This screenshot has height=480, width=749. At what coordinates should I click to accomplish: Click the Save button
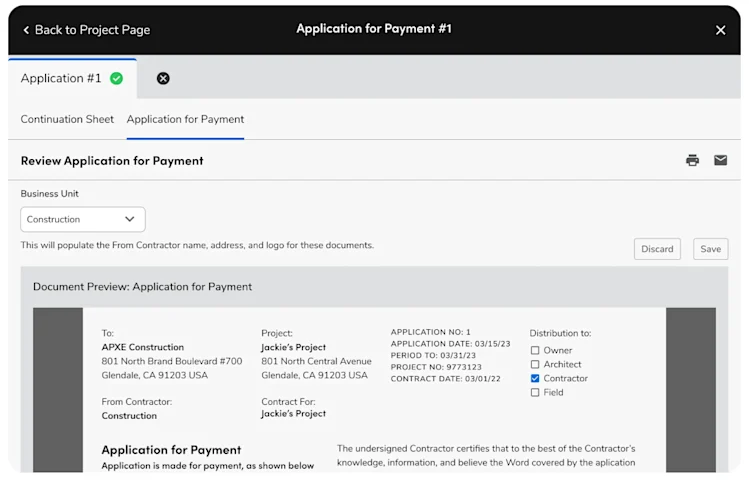click(710, 249)
